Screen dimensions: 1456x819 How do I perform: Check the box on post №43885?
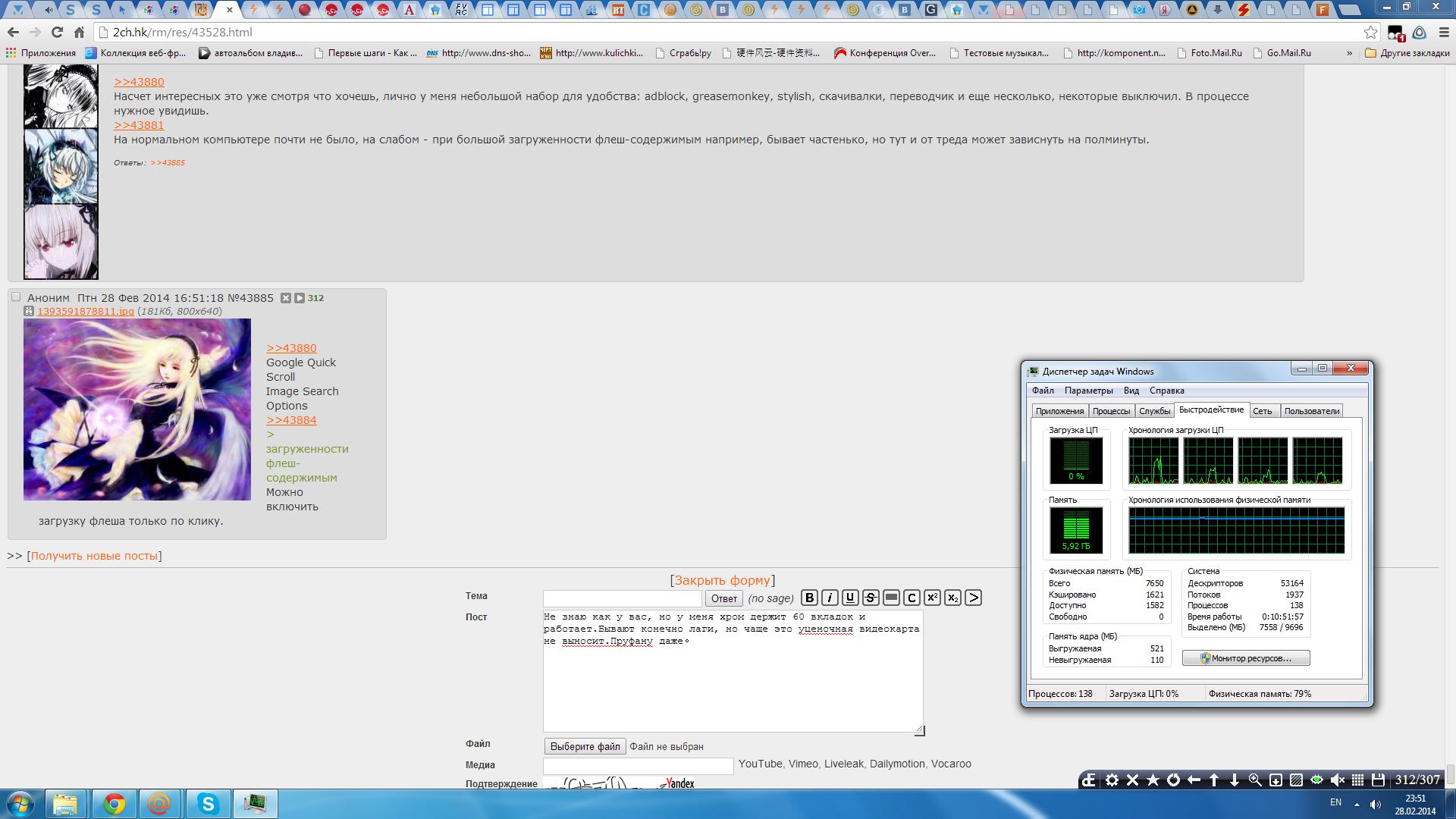coord(16,297)
